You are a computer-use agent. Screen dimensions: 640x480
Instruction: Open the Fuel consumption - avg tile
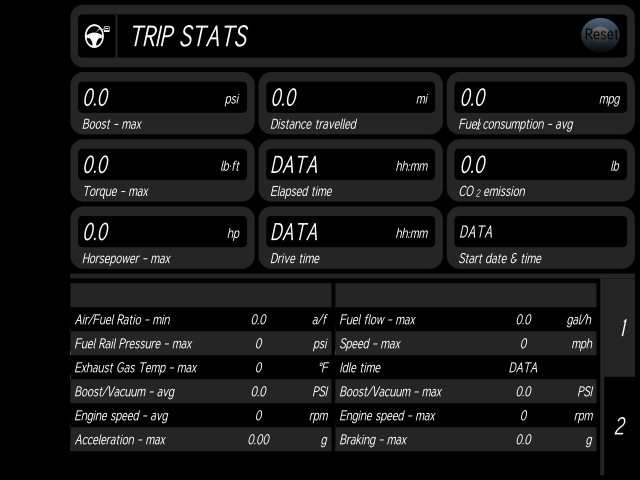point(540,103)
